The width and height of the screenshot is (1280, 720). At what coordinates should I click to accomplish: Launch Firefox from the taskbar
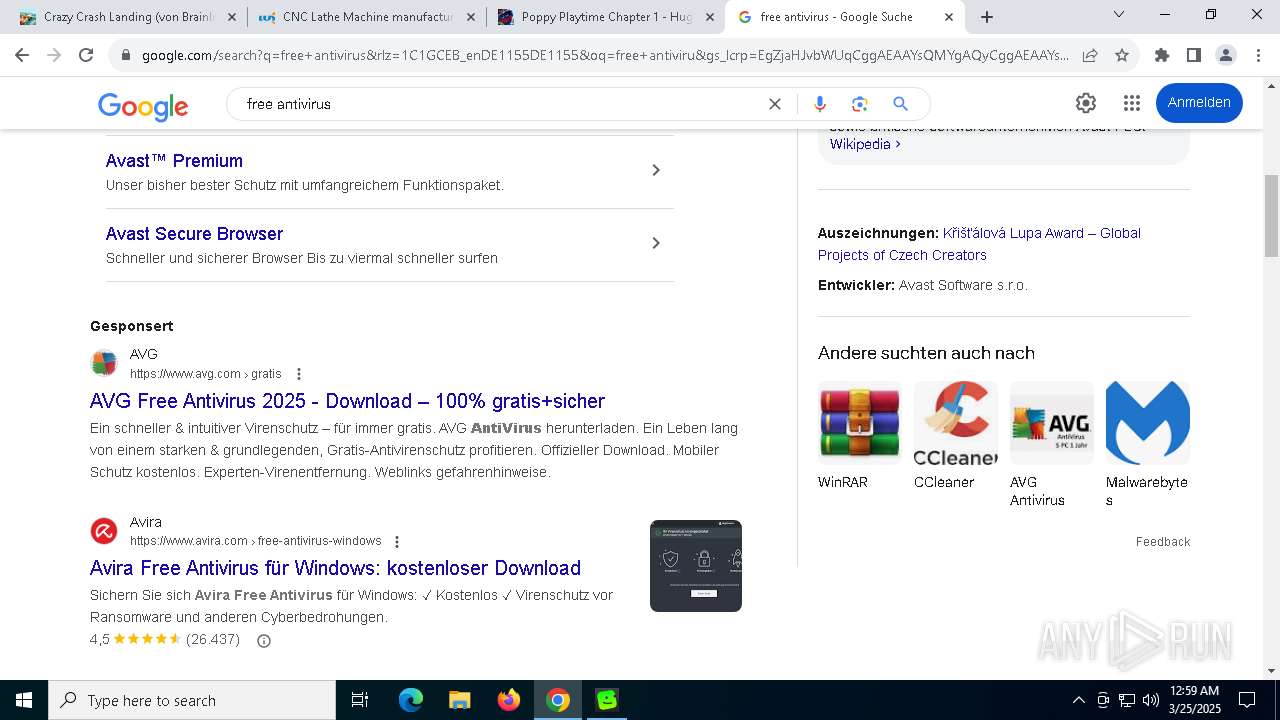[x=509, y=700]
